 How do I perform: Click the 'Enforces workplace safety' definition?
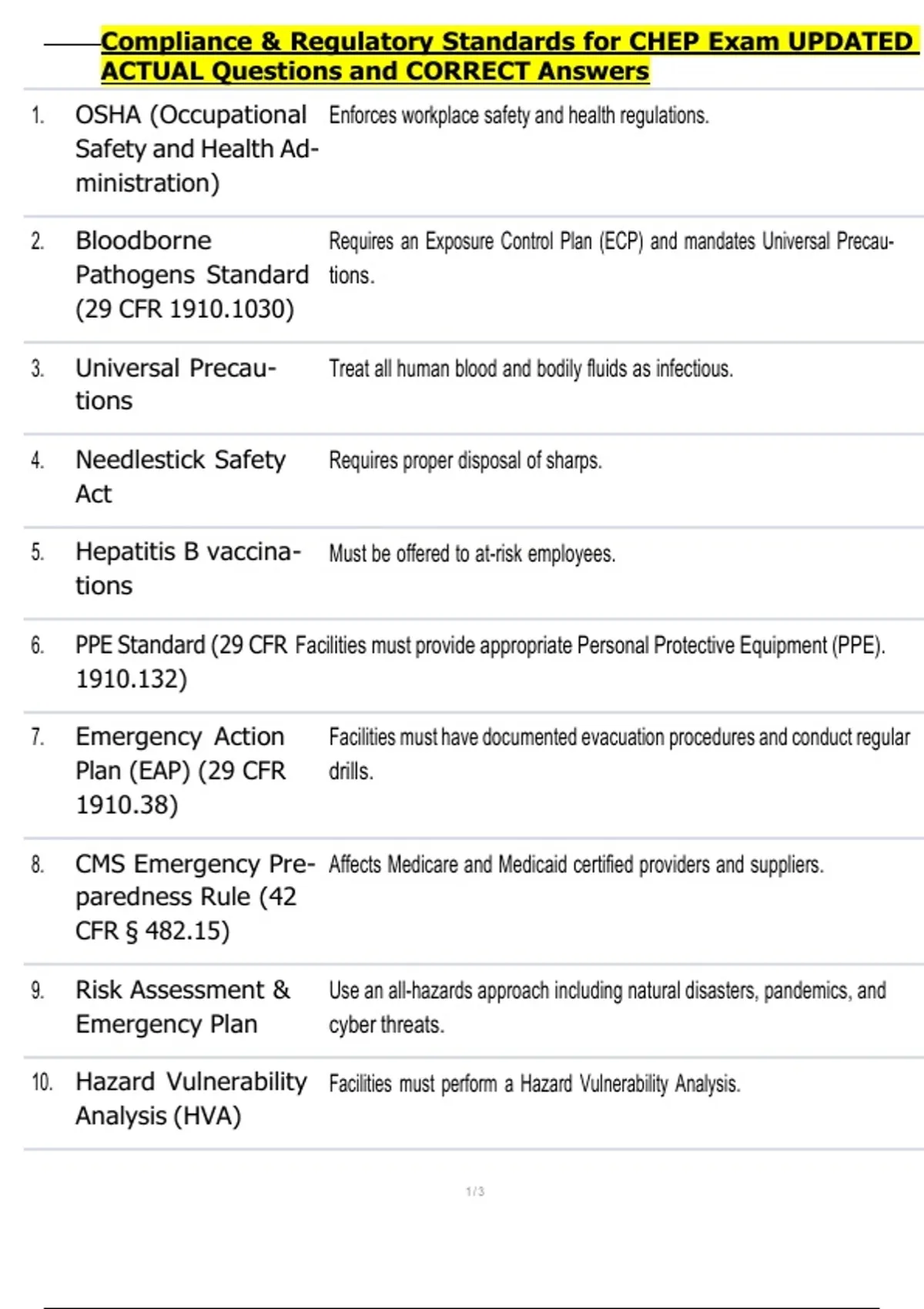click(x=518, y=115)
